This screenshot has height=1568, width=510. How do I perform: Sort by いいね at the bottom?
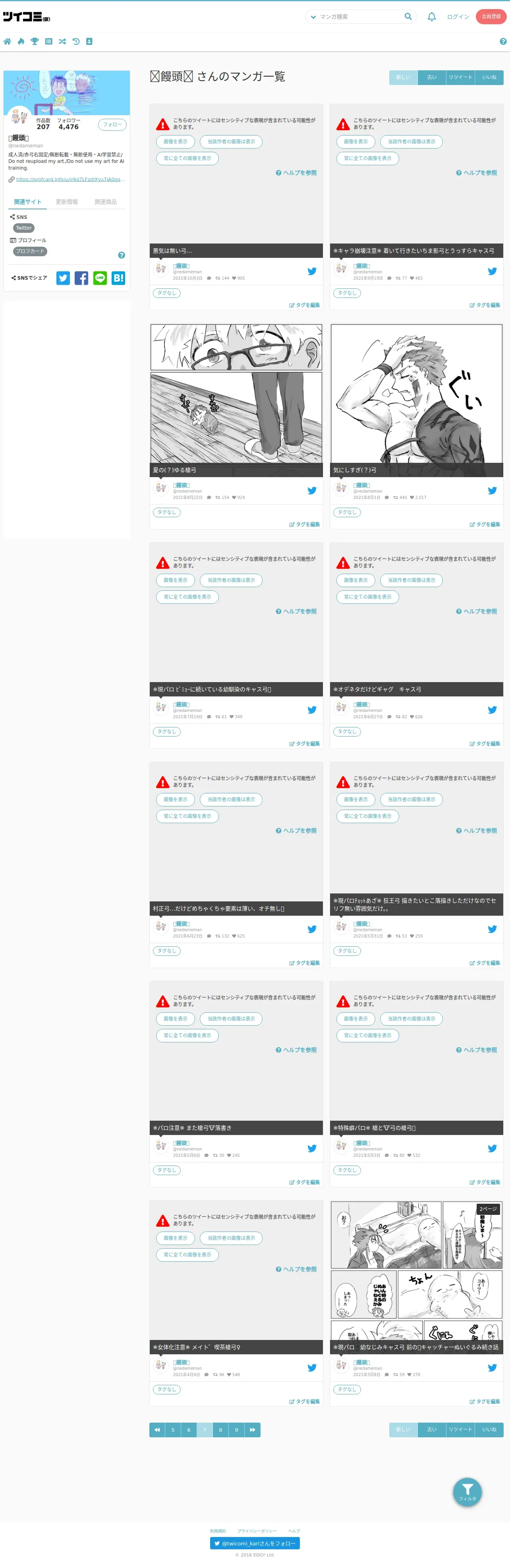point(489,1429)
